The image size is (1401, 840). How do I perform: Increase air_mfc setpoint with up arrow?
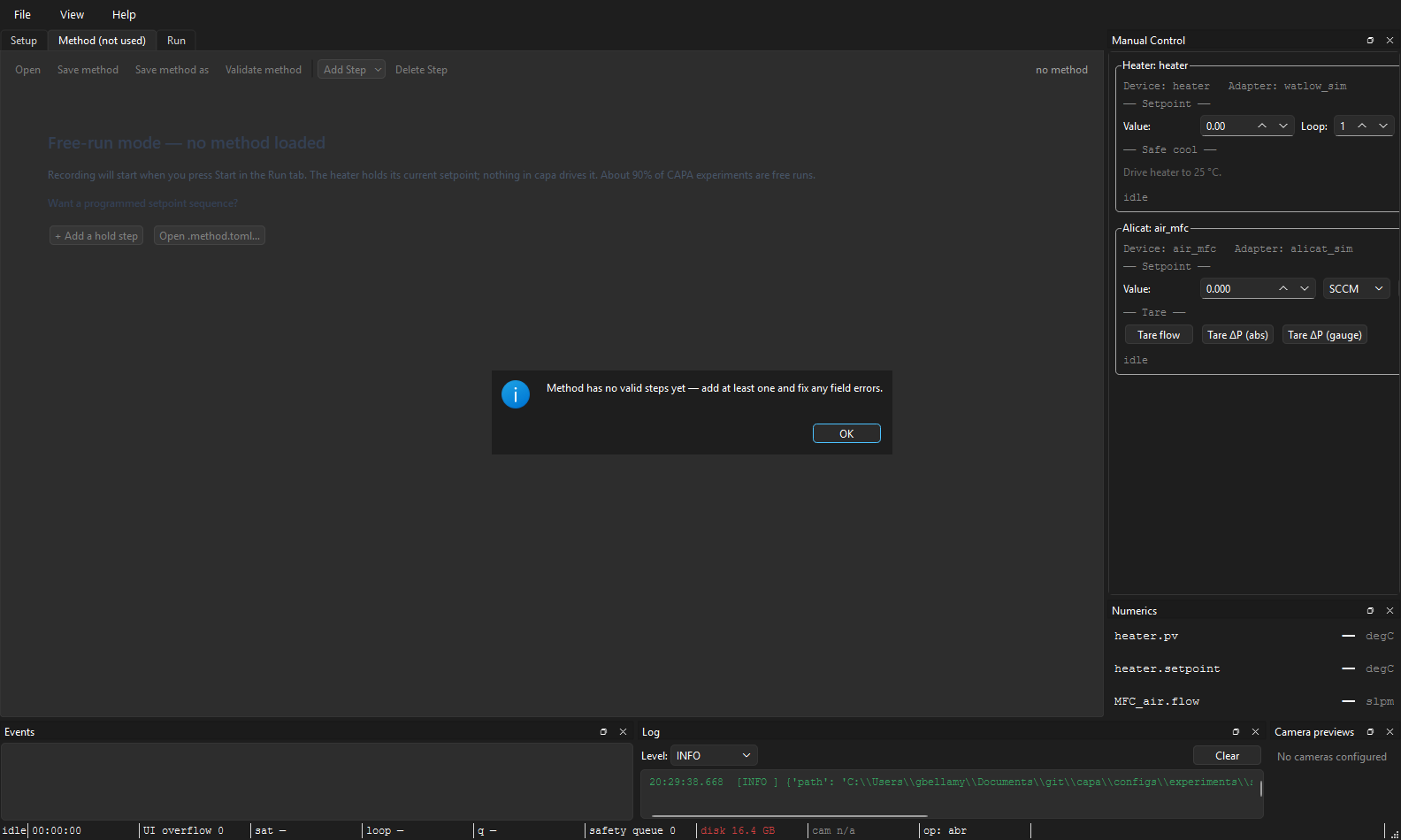(x=1283, y=289)
